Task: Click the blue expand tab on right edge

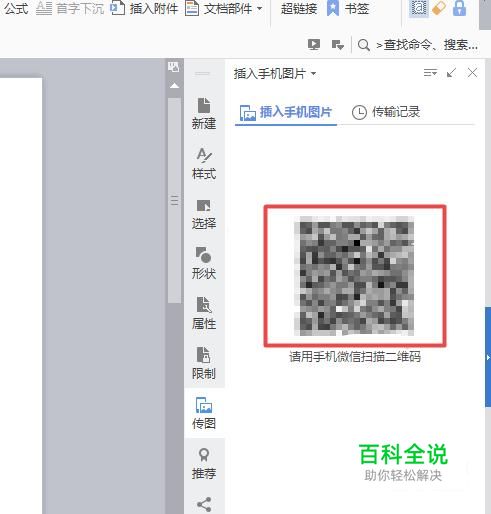Action: coord(488,357)
